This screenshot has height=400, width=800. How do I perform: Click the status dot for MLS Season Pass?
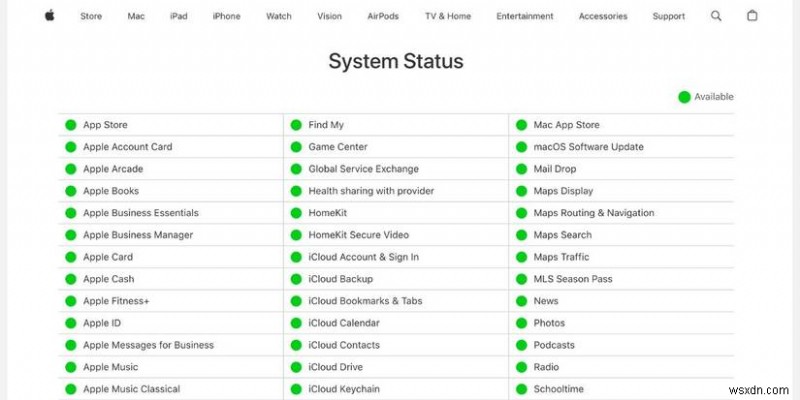coord(521,279)
